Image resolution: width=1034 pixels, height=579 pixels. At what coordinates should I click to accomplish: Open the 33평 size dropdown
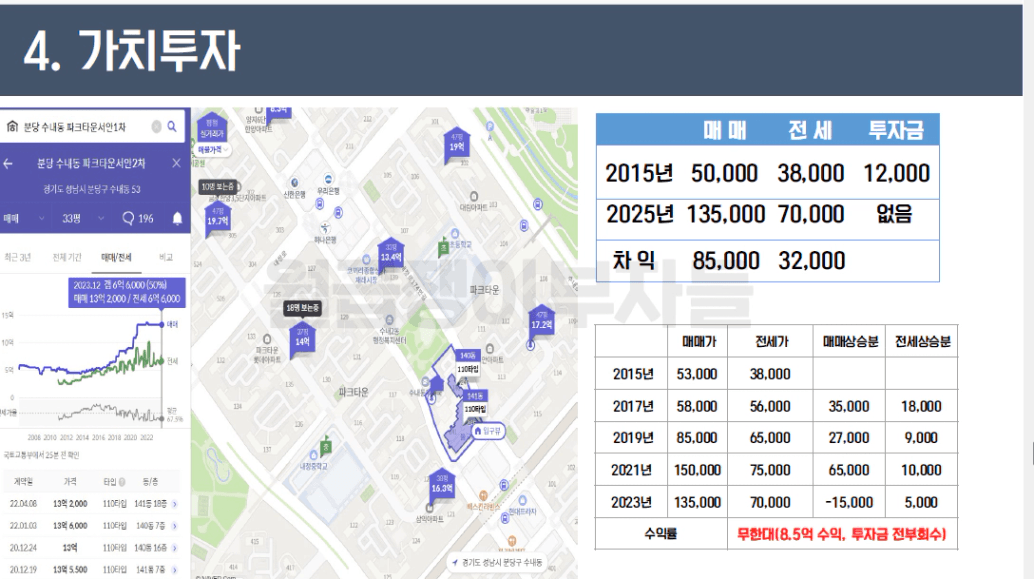coord(83,218)
